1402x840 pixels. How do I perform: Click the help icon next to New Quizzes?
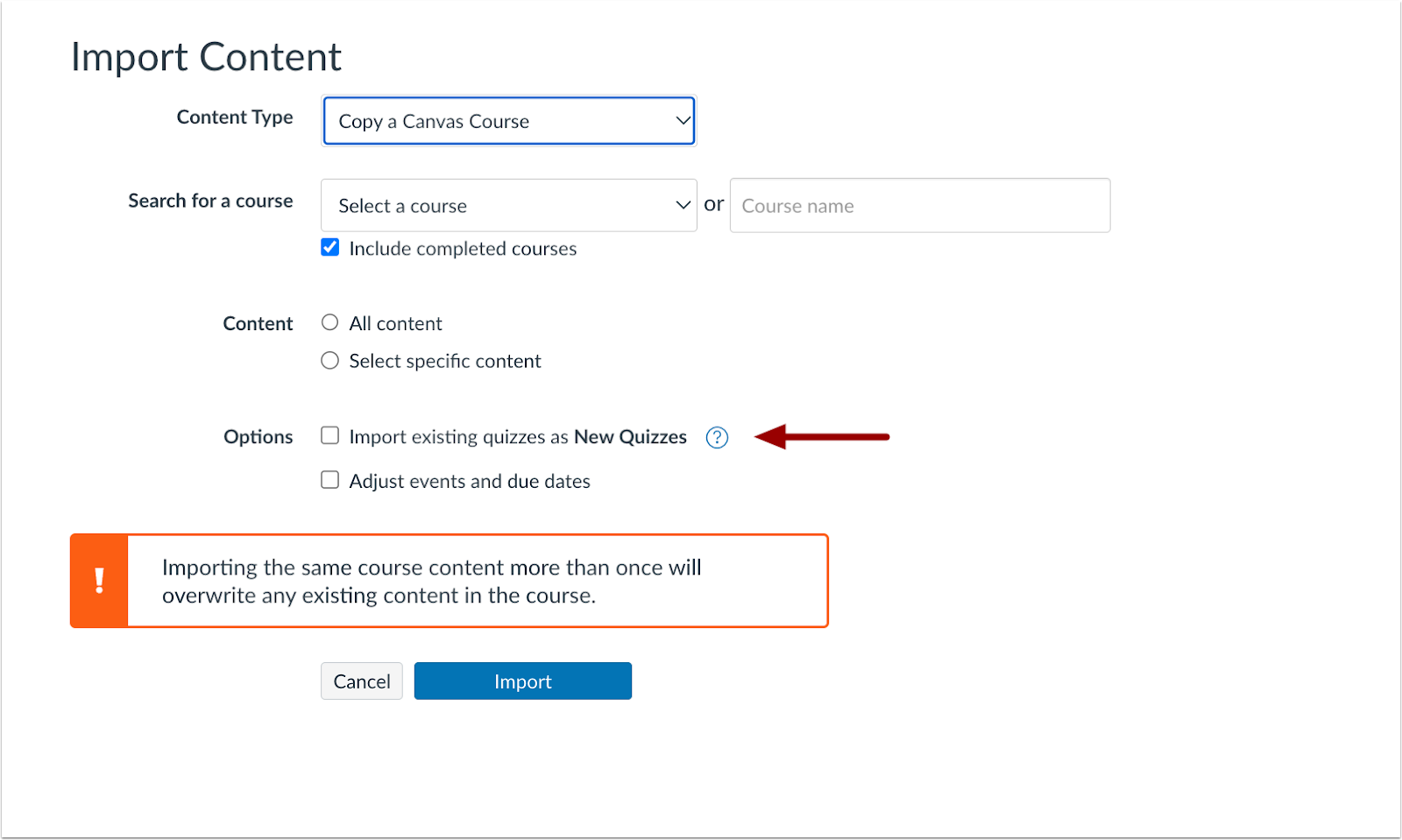point(717,437)
